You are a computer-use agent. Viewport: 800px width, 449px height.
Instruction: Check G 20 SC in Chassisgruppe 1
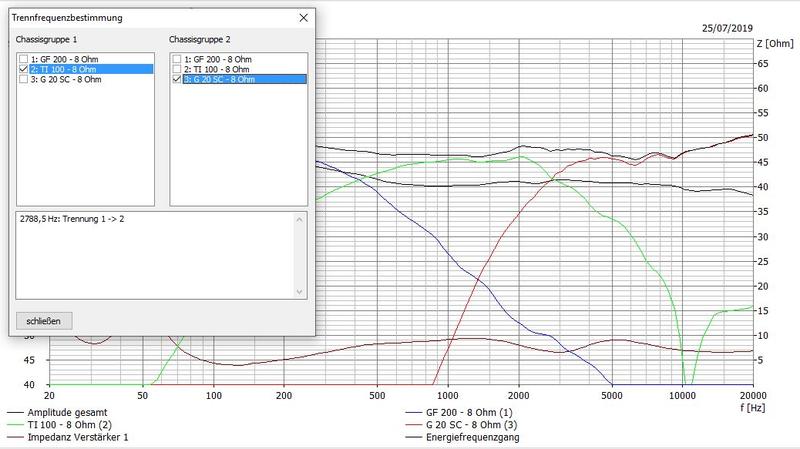click(23, 79)
